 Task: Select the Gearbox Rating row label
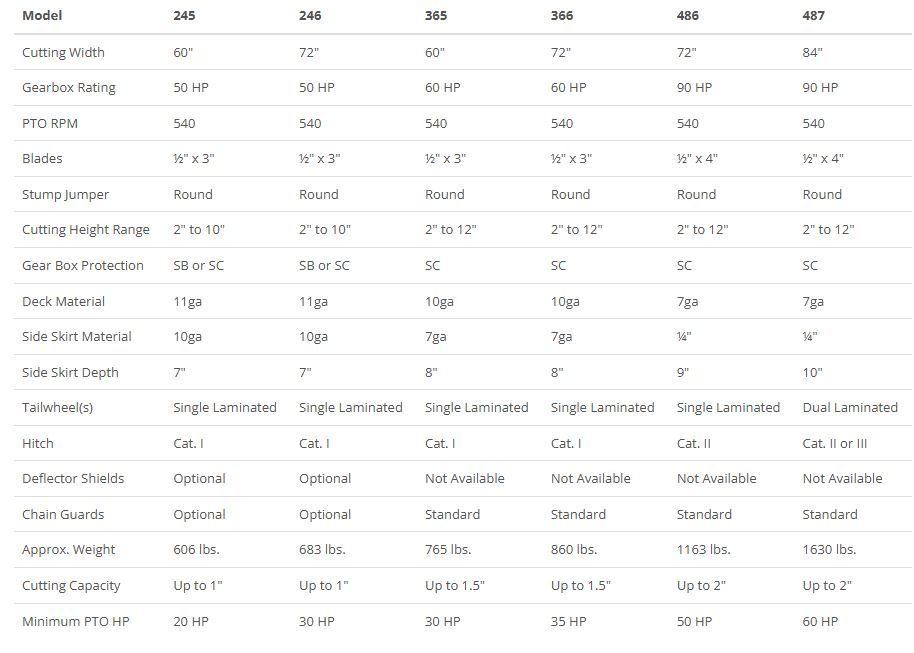click(x=69, y=88)
